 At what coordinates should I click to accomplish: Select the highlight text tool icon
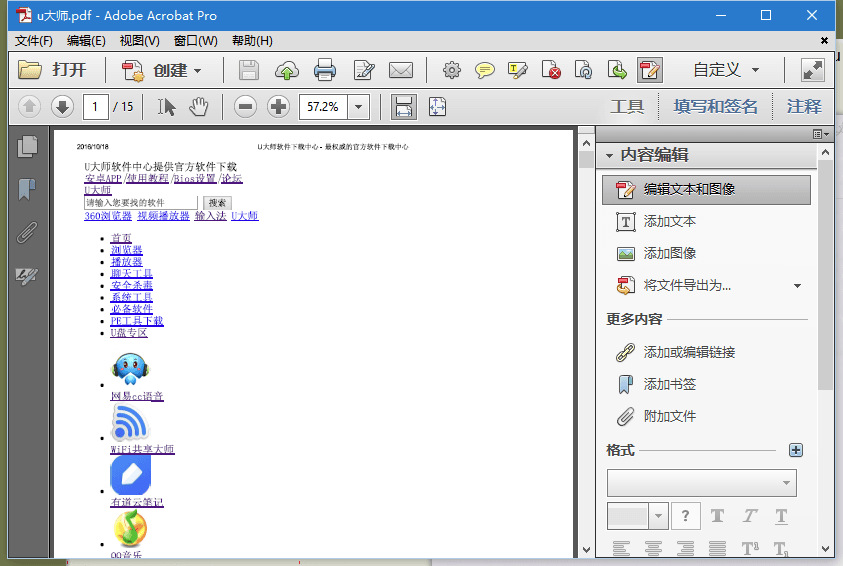point(517,70)
